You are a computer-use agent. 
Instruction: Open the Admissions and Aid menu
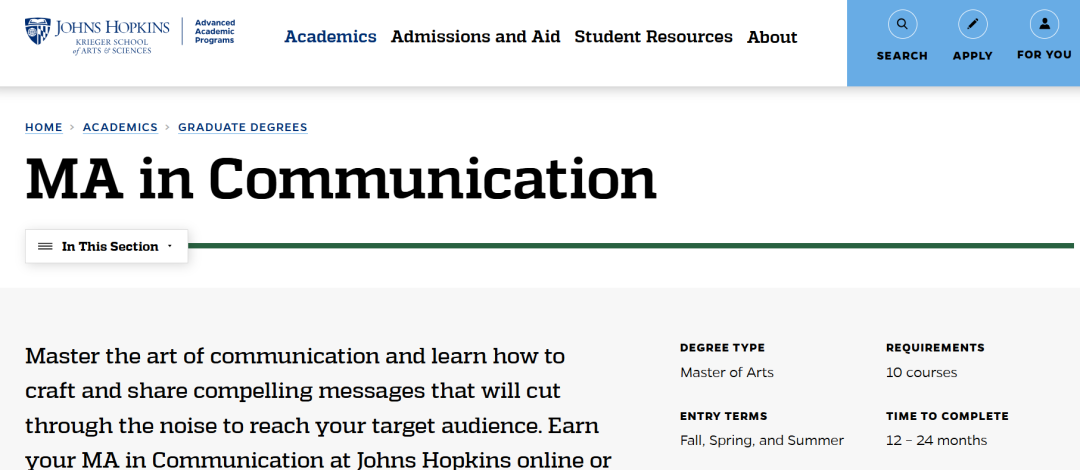(475, 37)
